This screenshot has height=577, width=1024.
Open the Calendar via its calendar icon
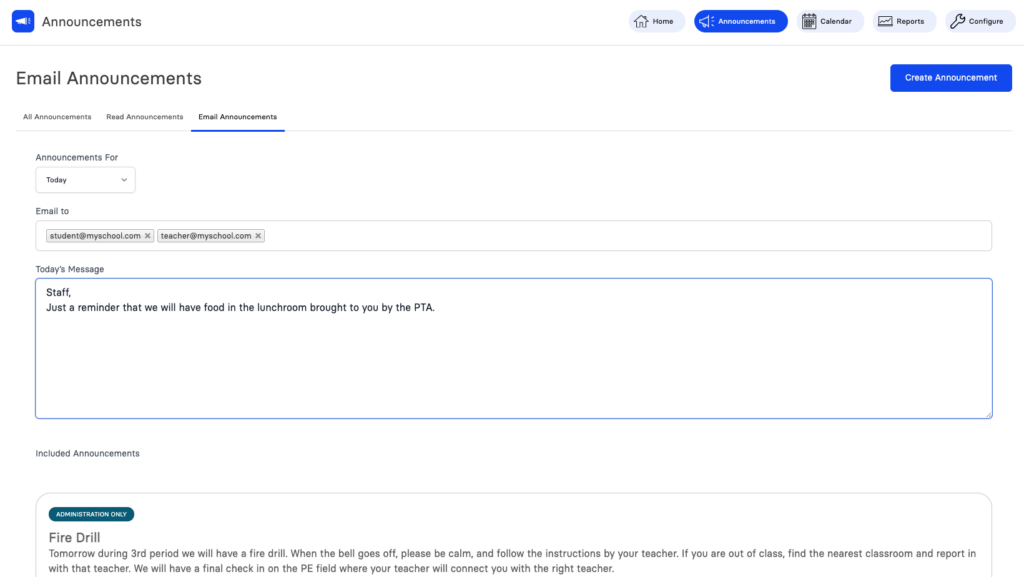coord(808,20)
